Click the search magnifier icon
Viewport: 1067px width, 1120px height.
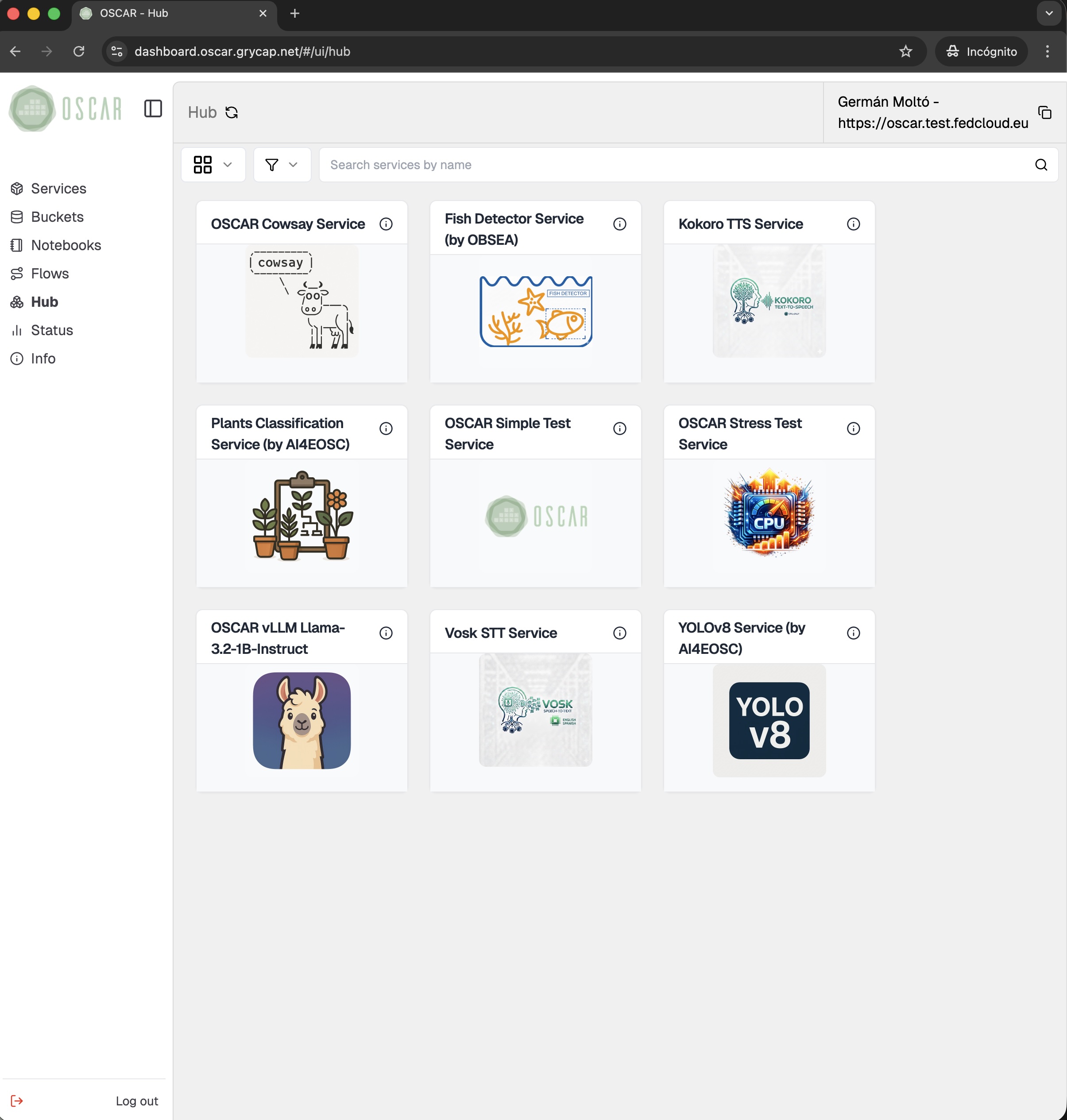[1041, 164]
